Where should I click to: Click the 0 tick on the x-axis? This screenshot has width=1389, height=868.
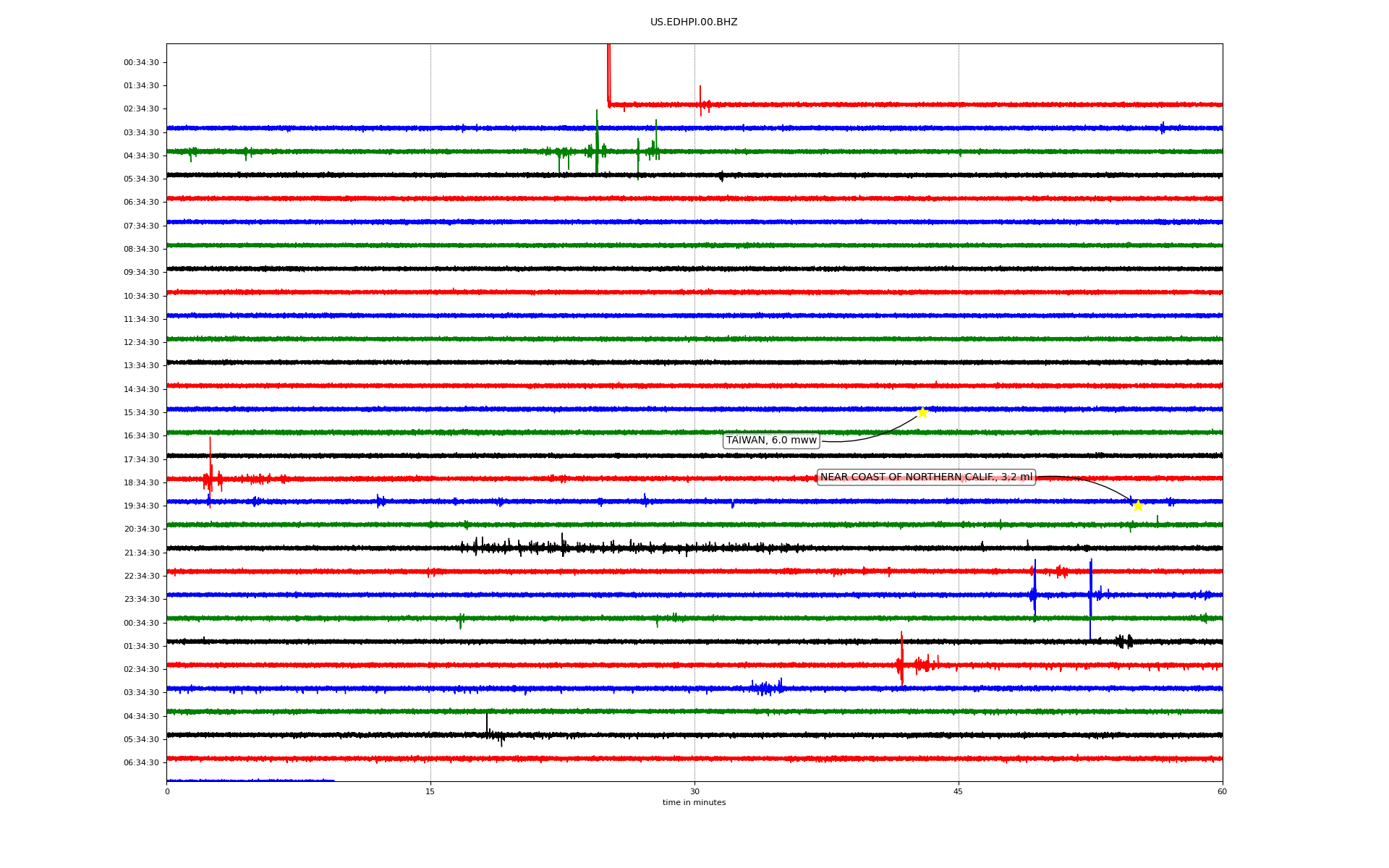point(167,791)
